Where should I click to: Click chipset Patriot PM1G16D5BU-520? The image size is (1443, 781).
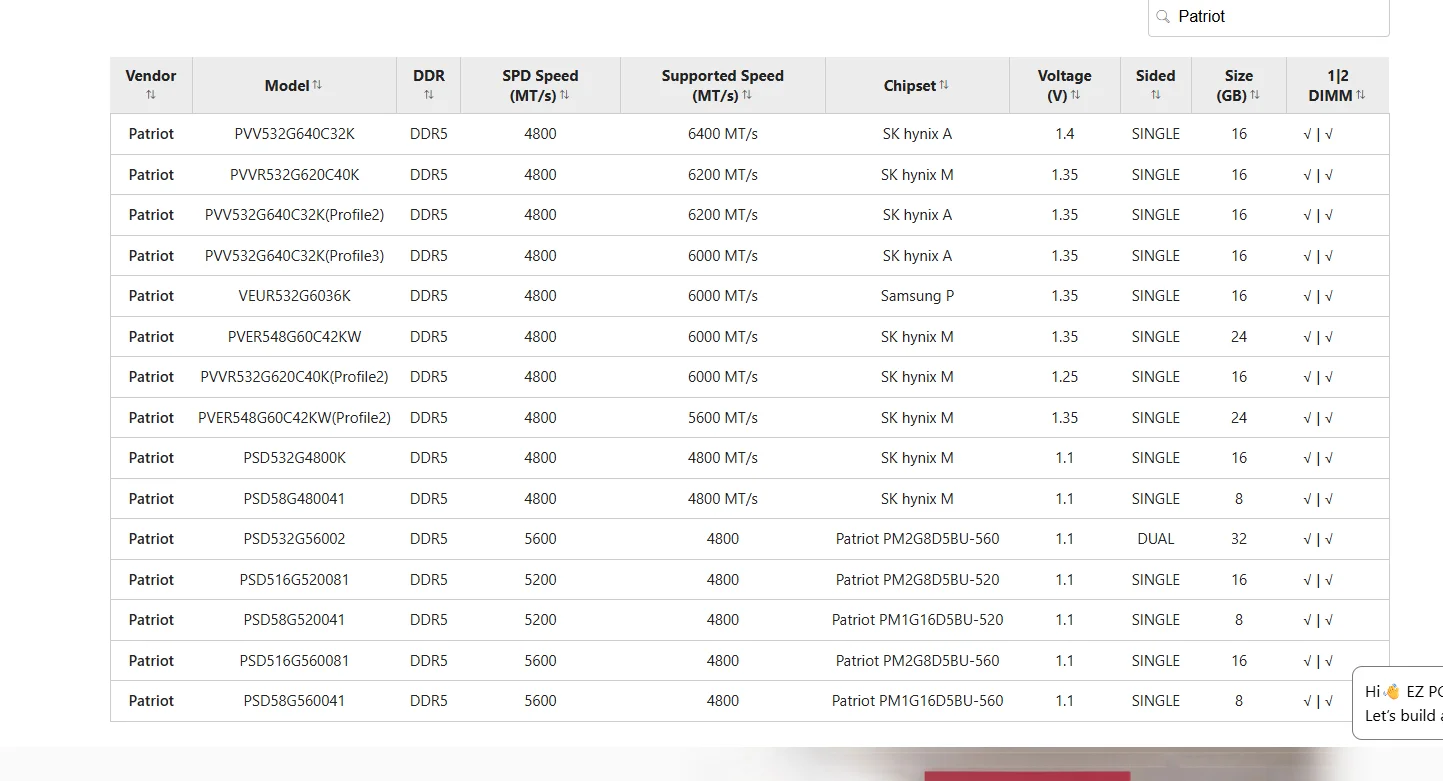918,620
